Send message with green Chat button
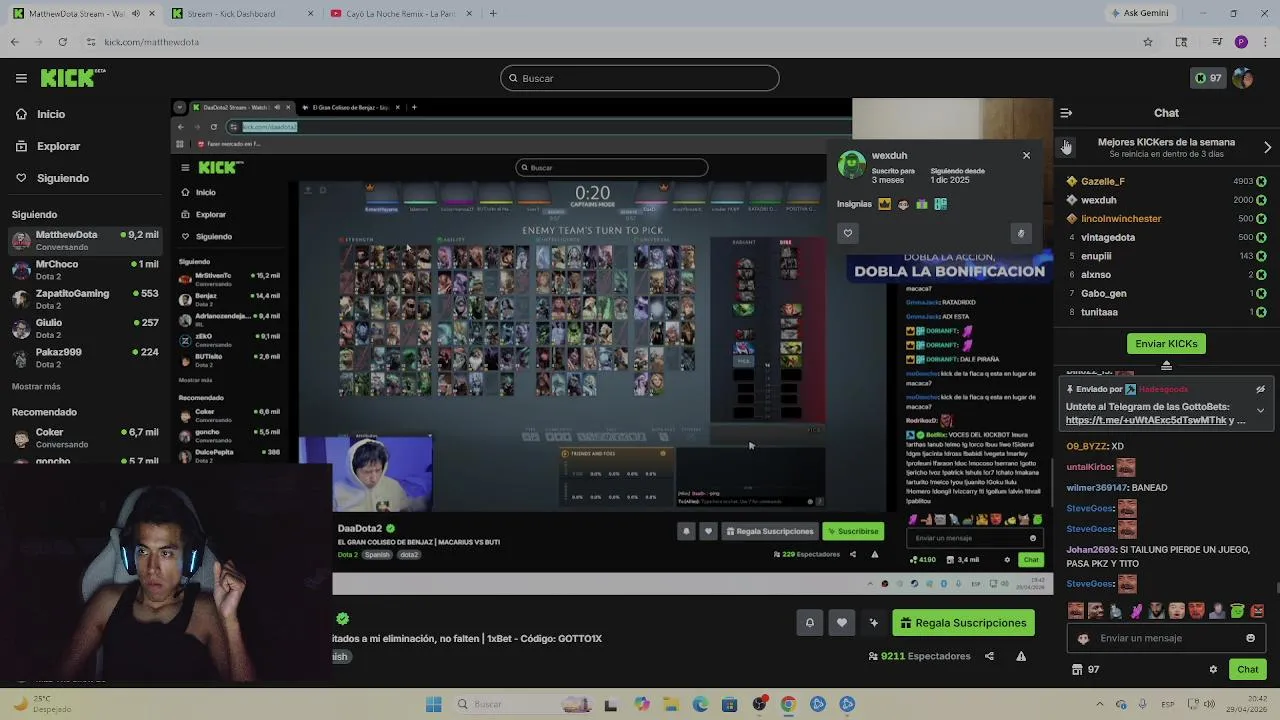Screen dimensions: 1280x720 (x=1247, y=669)
